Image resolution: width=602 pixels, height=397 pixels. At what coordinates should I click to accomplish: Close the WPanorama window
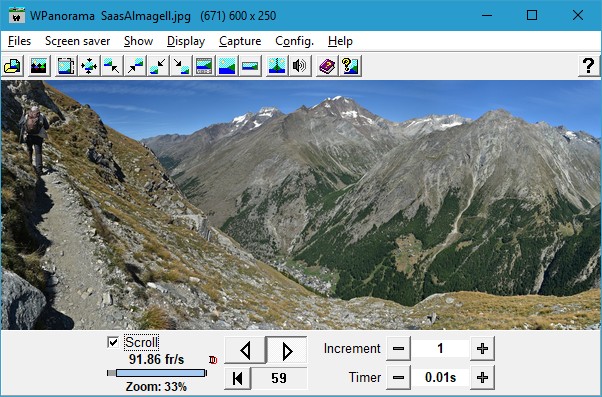(577, 15)
